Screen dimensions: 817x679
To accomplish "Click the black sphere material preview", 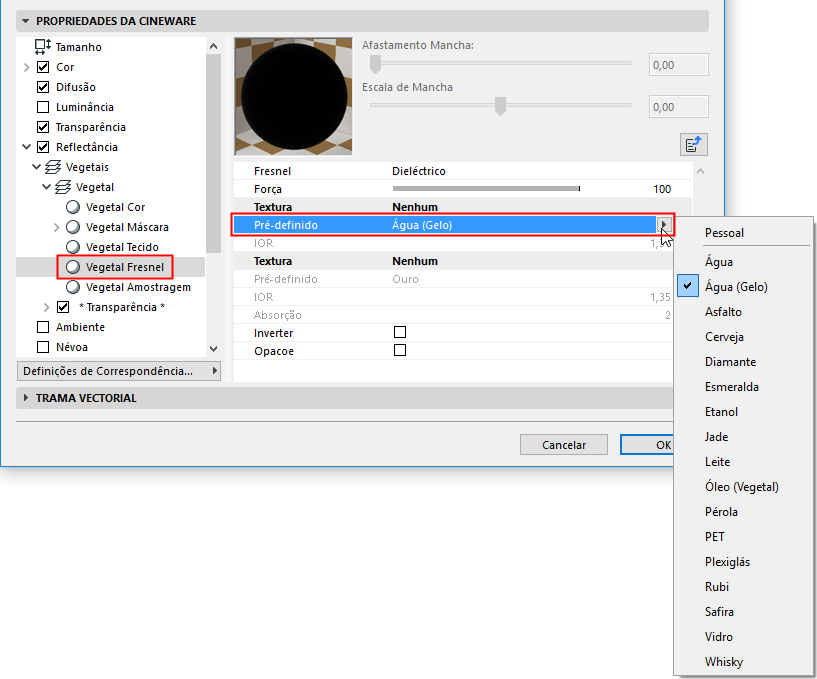I will click(x=294, y=96).
